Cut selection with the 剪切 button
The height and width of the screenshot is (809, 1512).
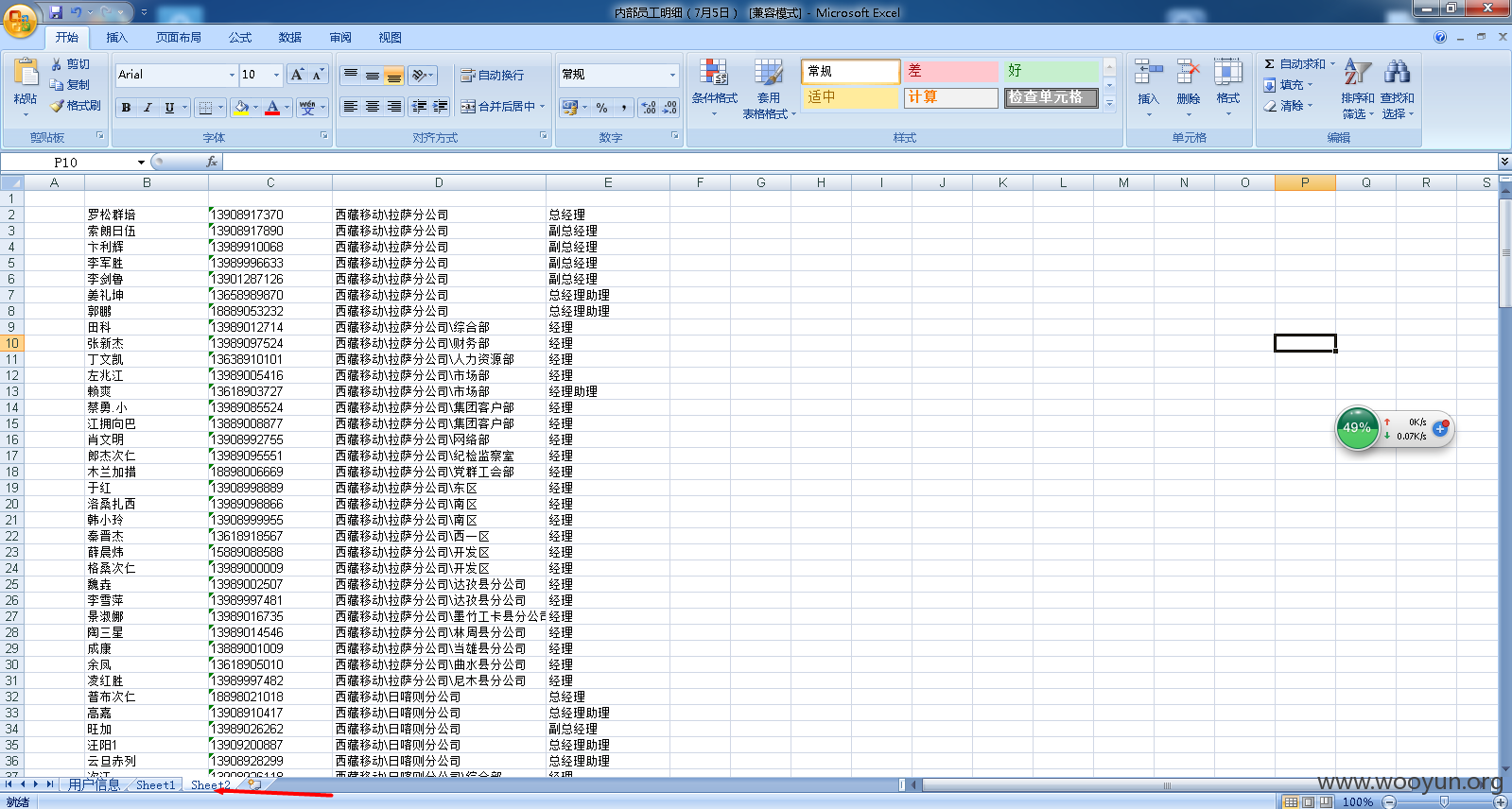click(71, 64)
